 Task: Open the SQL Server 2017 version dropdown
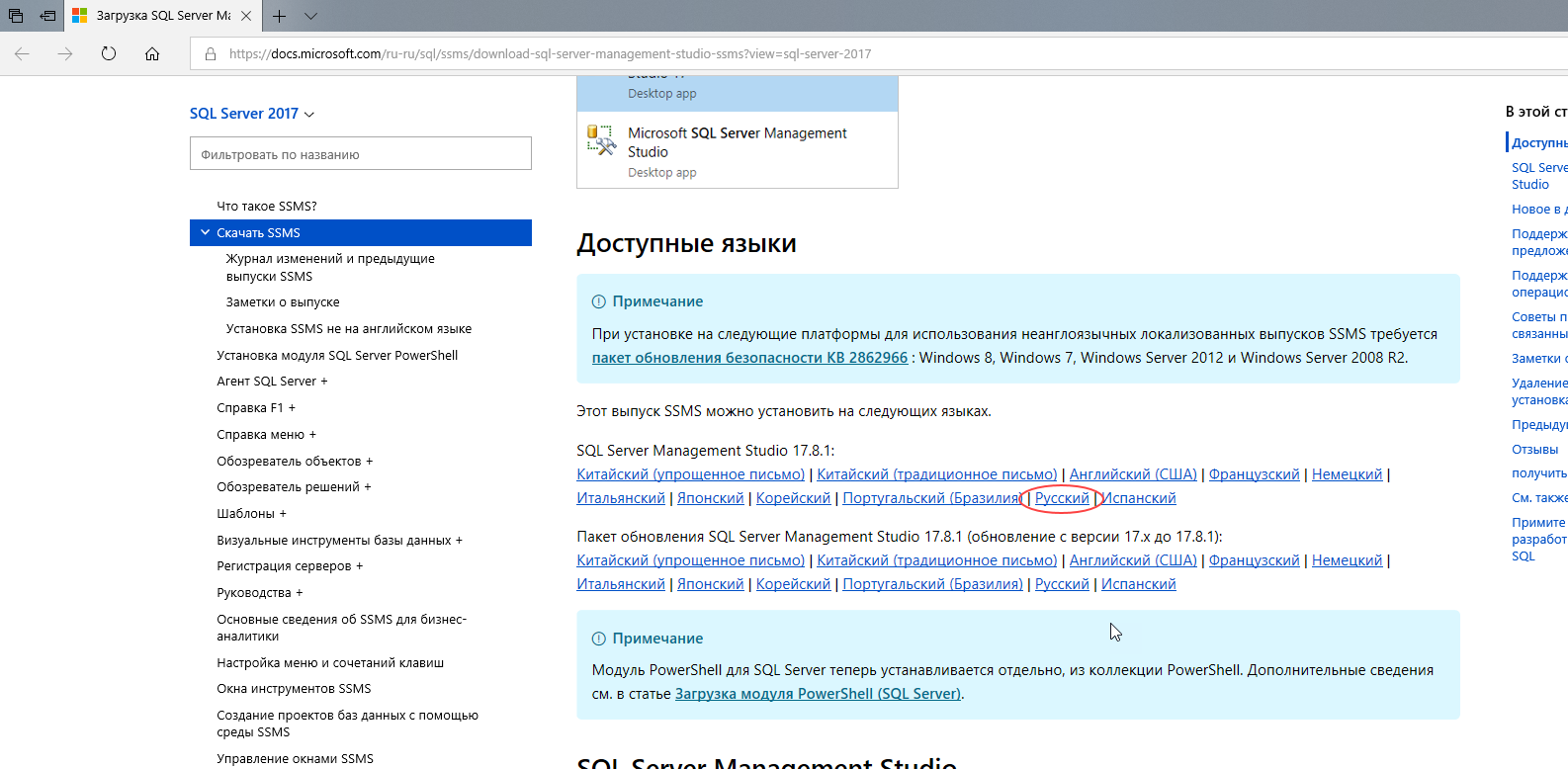tap(252, 114)
